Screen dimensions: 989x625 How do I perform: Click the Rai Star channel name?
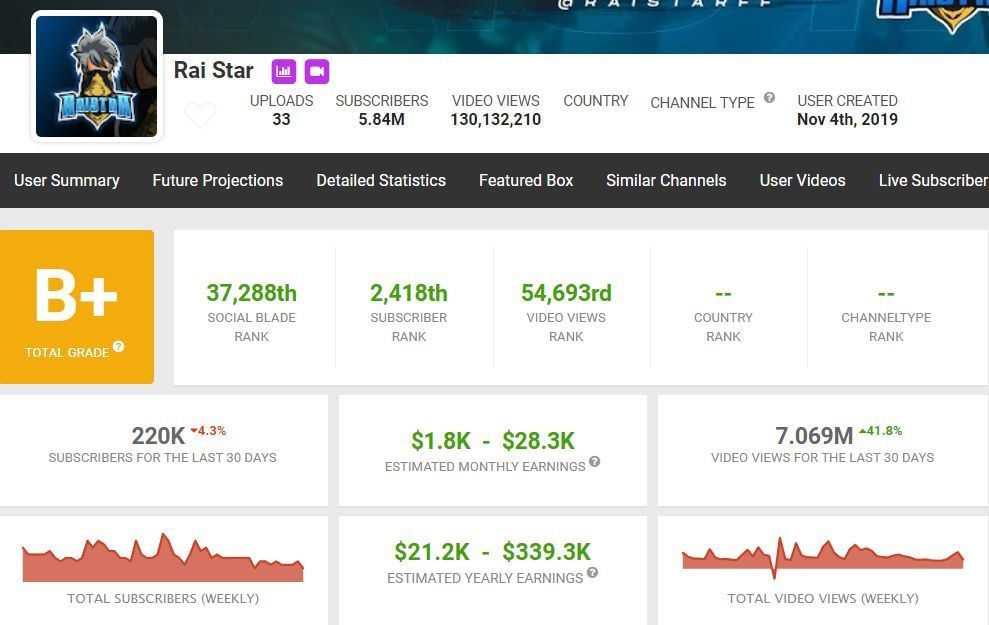[213, 71]
